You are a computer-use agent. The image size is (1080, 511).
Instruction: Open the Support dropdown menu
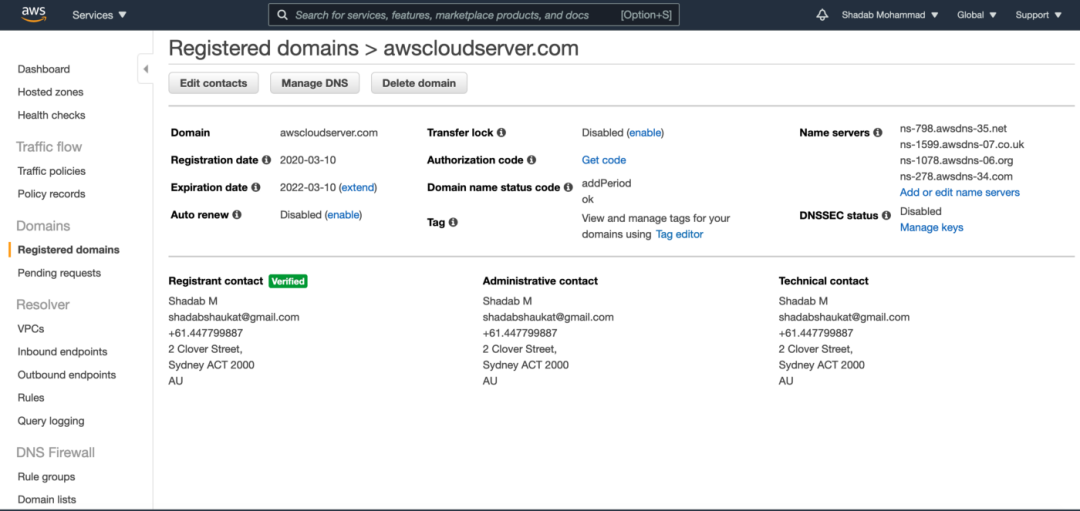click(1039, 14)
